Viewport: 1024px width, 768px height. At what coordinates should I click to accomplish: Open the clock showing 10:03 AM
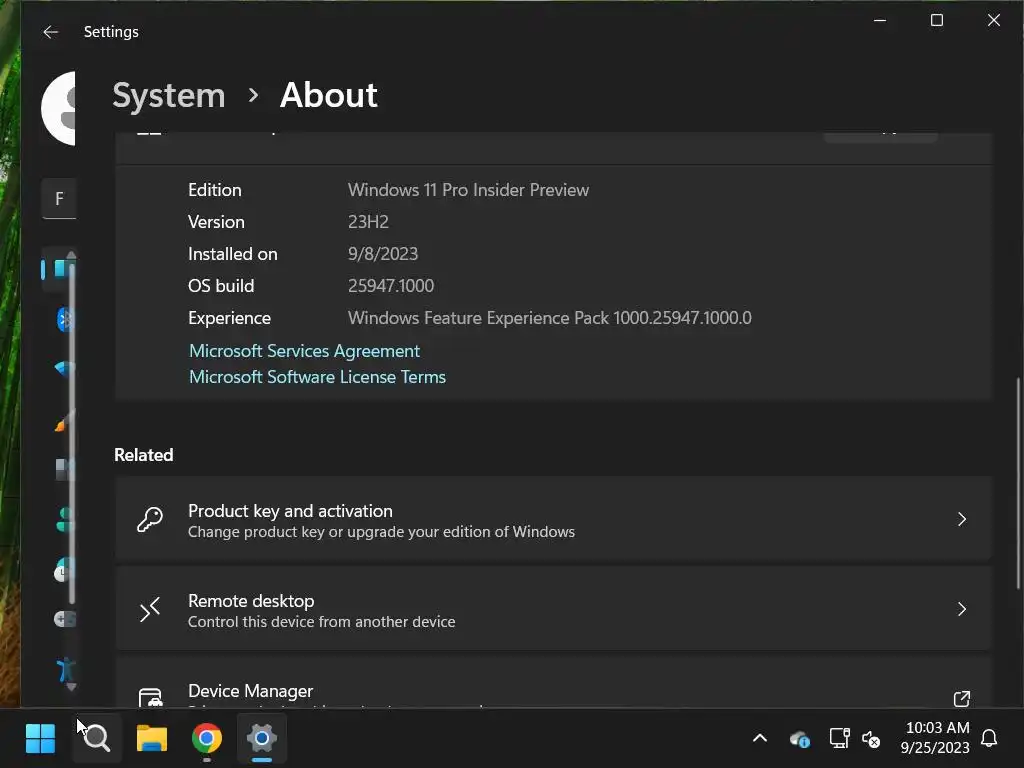tap(935, 738)
